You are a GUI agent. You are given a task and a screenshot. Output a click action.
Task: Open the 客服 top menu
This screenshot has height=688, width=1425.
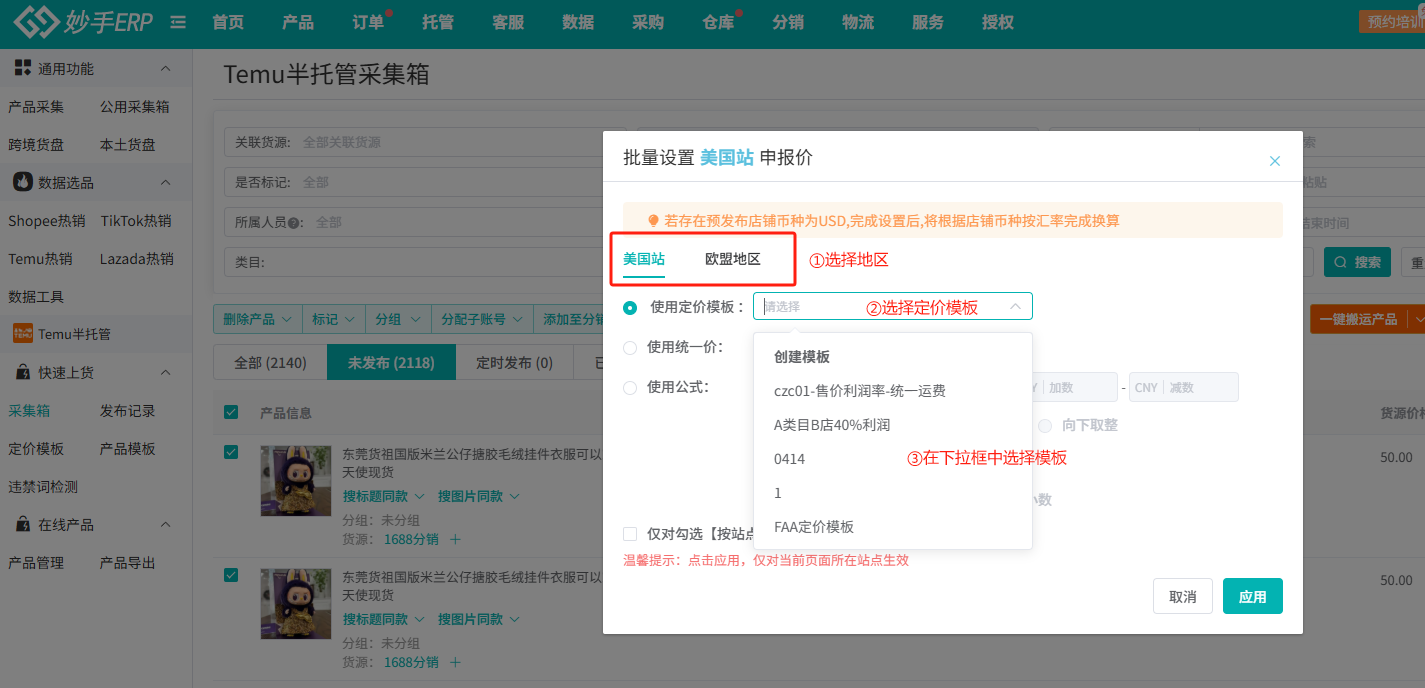tap(508, 22)
